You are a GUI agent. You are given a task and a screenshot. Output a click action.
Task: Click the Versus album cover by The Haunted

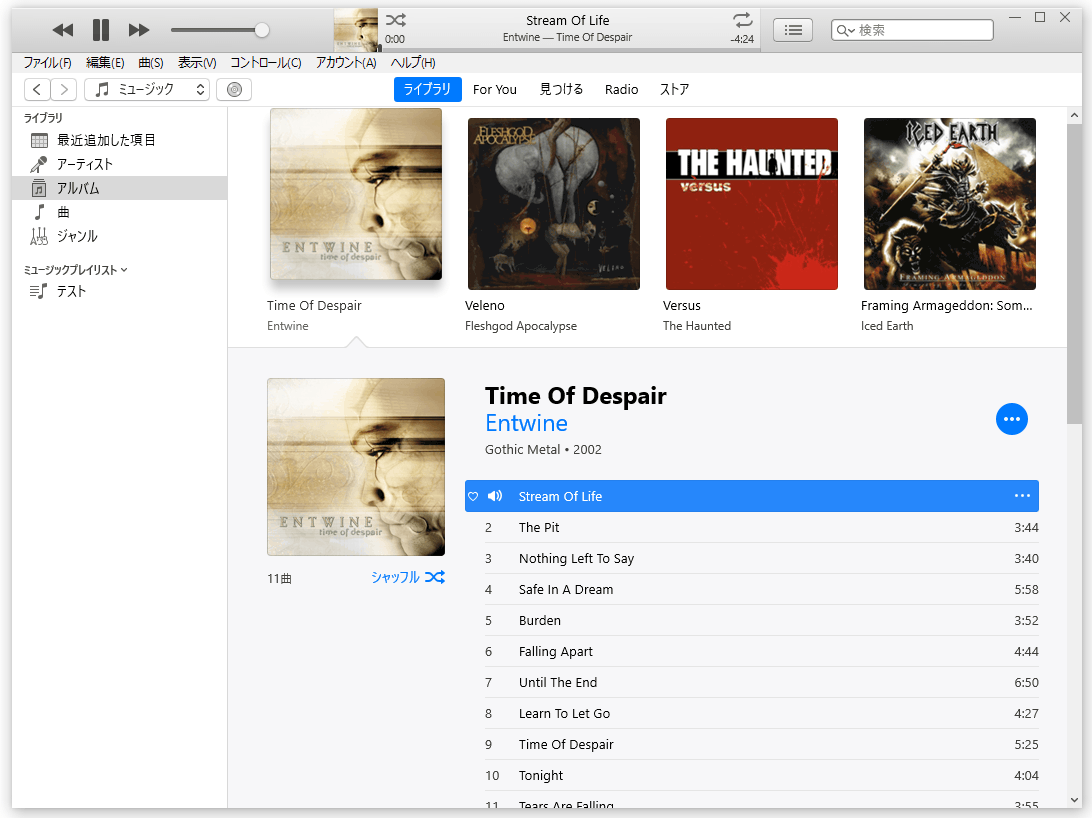[x=751, y=204]
